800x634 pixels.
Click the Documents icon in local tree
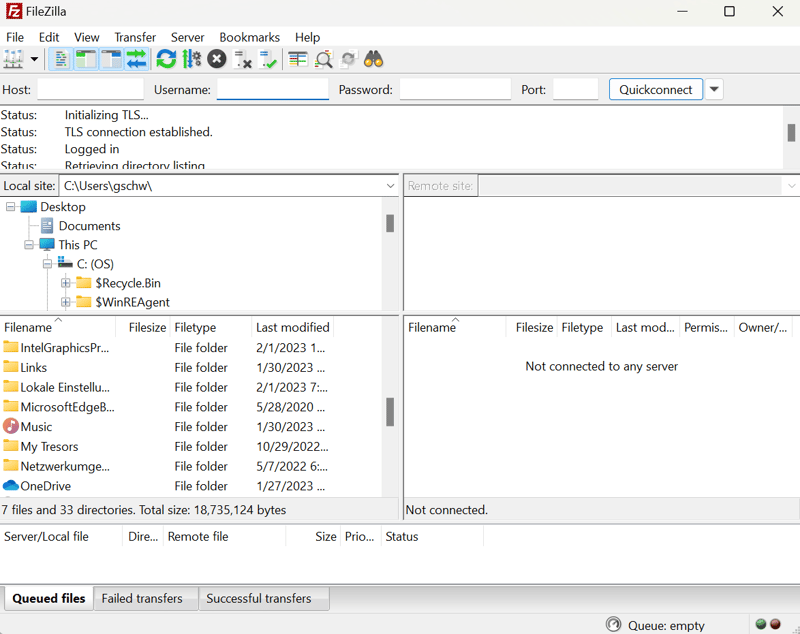coord(47,225)
